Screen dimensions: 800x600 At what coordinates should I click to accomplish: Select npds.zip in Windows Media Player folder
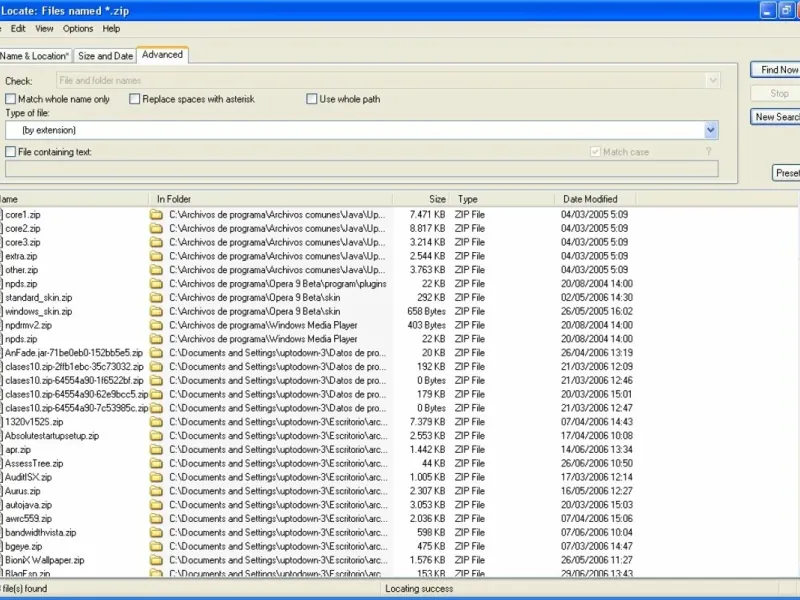(x=21, y=339)
